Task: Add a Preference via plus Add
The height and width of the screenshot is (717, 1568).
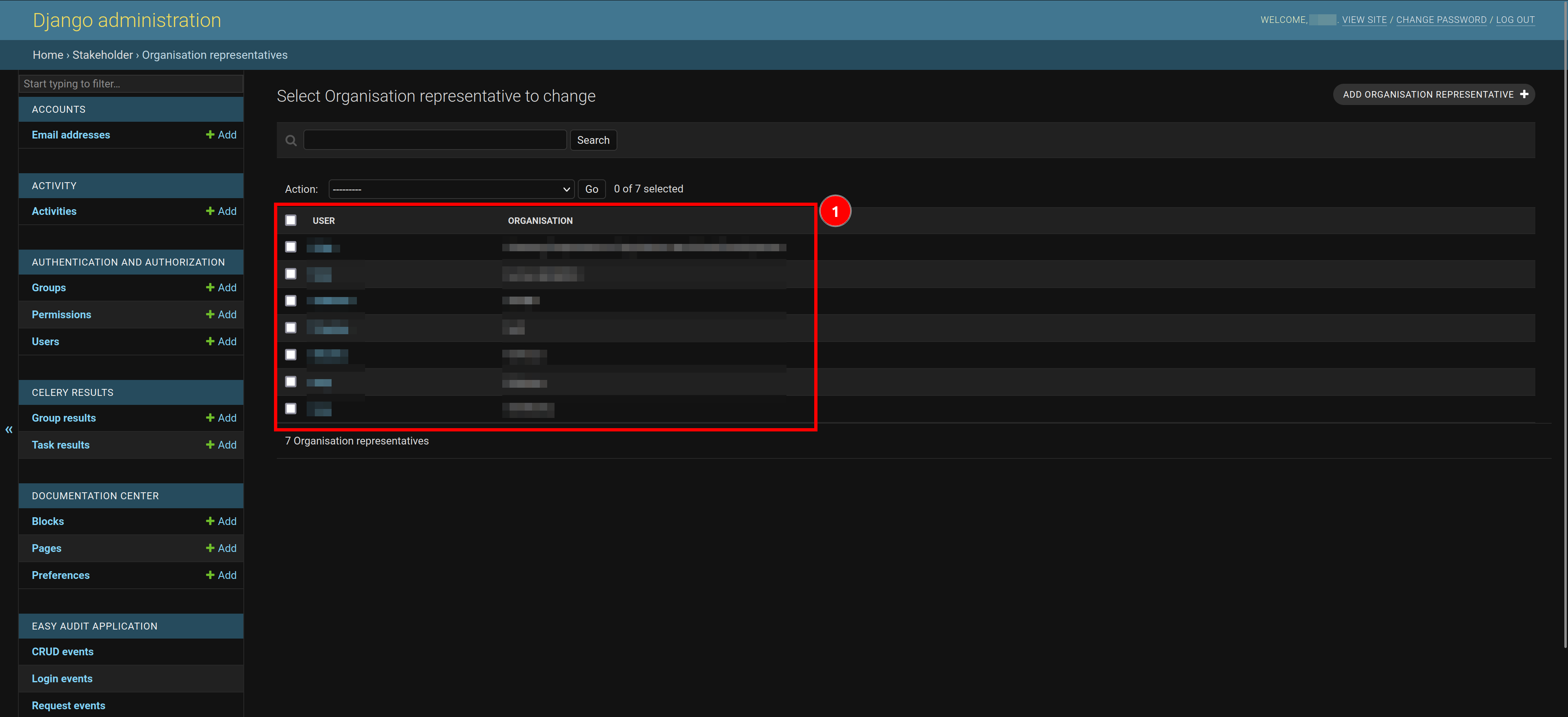Action: (x=221, y=575)
